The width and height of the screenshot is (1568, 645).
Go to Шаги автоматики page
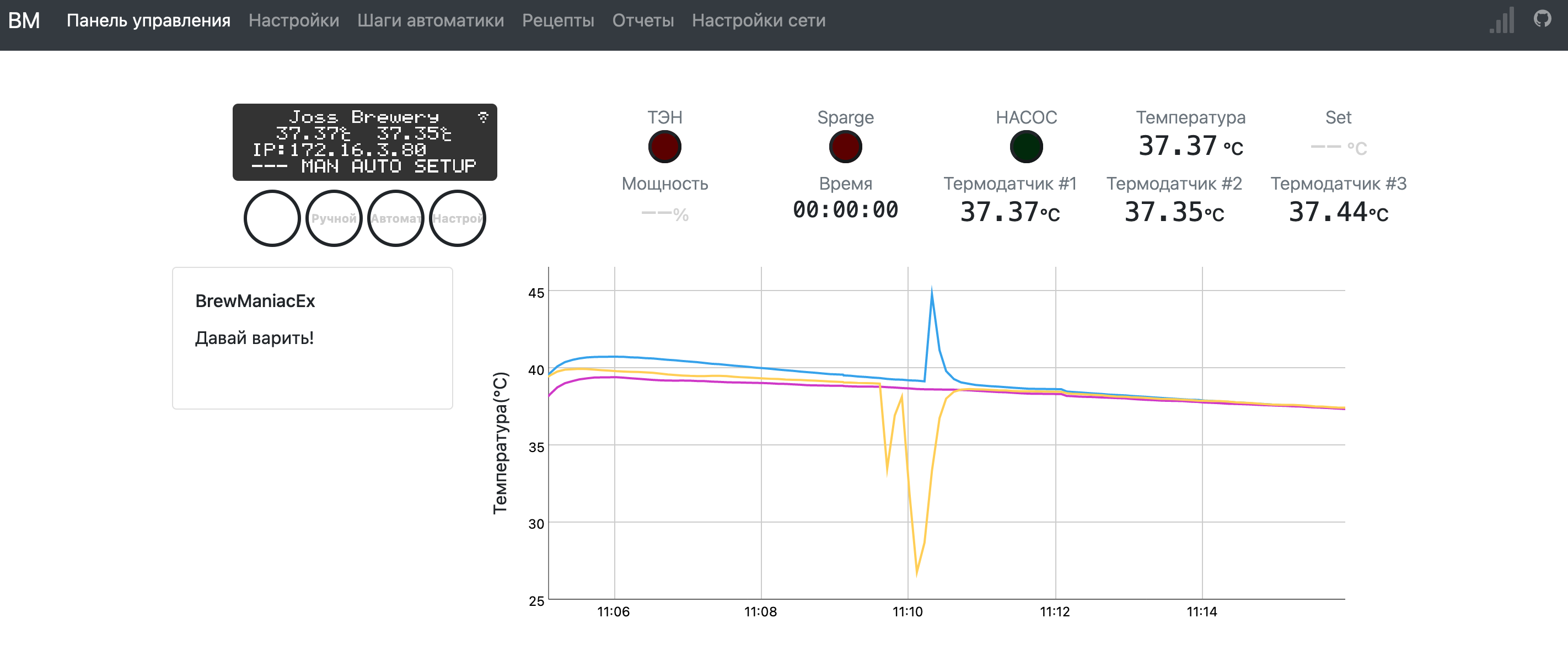431,21
